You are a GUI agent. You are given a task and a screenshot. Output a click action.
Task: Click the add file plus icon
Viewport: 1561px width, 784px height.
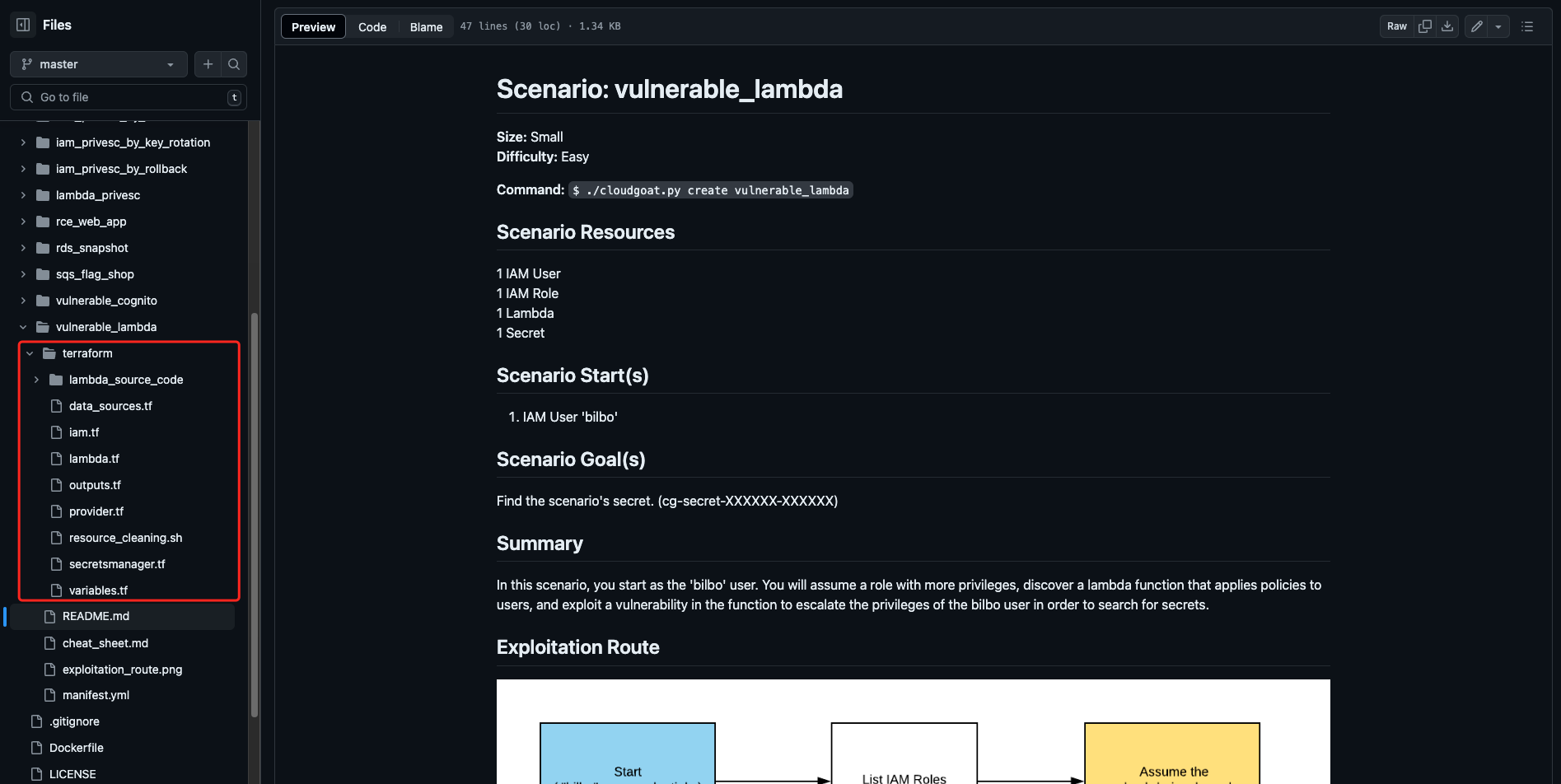[208, 64]
